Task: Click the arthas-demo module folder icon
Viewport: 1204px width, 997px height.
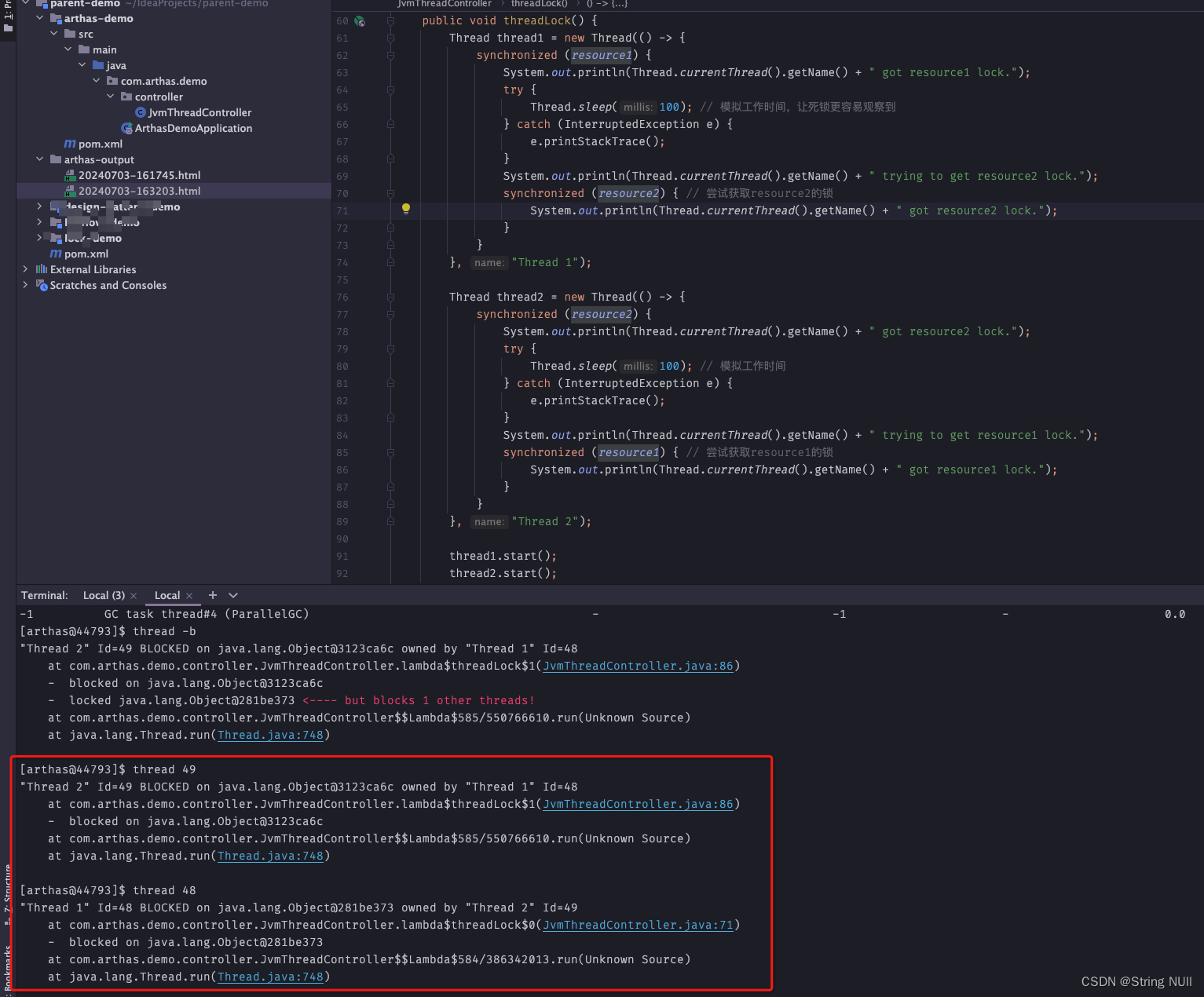Action: pos(56,18)
